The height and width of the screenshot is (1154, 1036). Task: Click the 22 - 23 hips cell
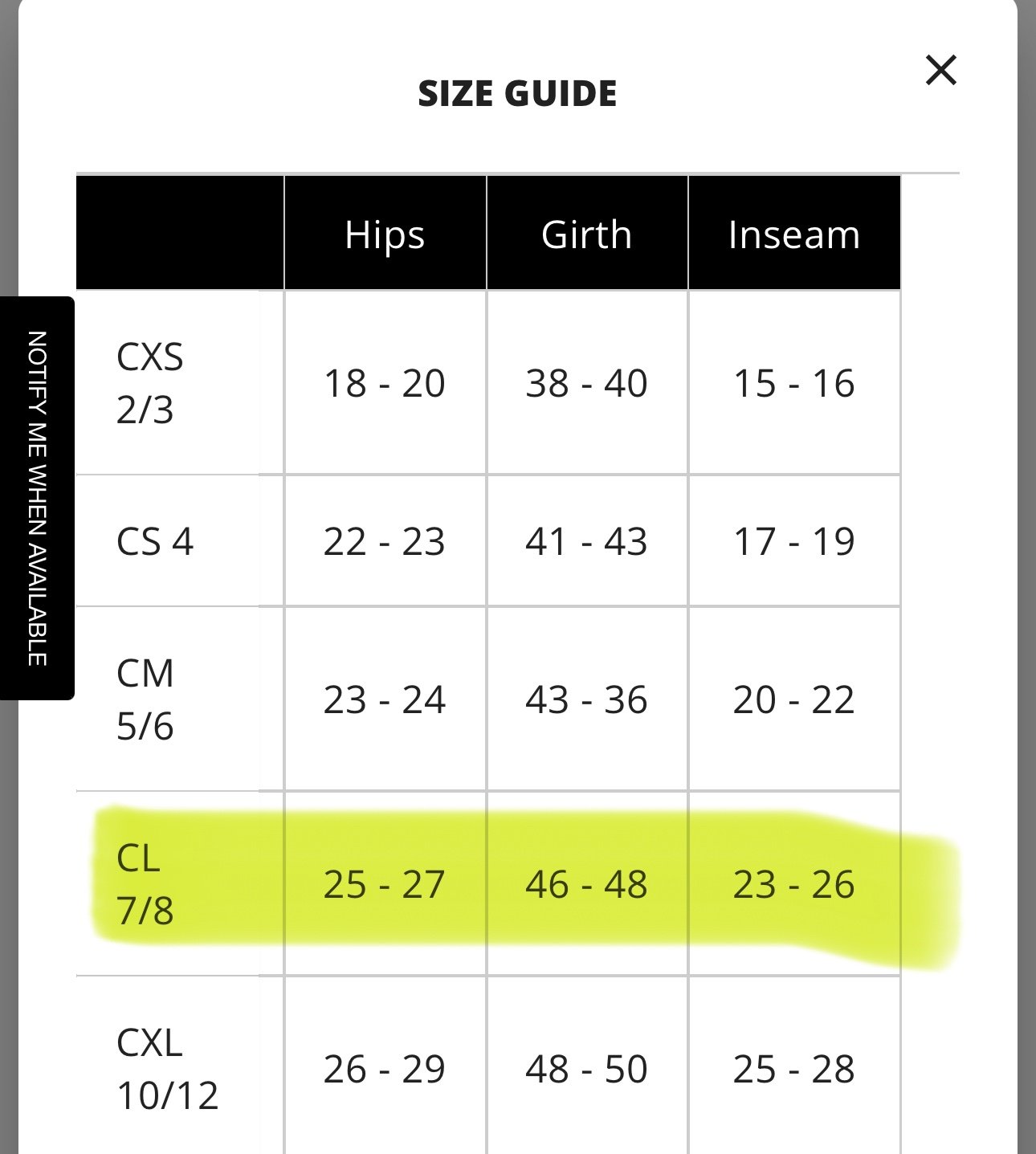385,541
